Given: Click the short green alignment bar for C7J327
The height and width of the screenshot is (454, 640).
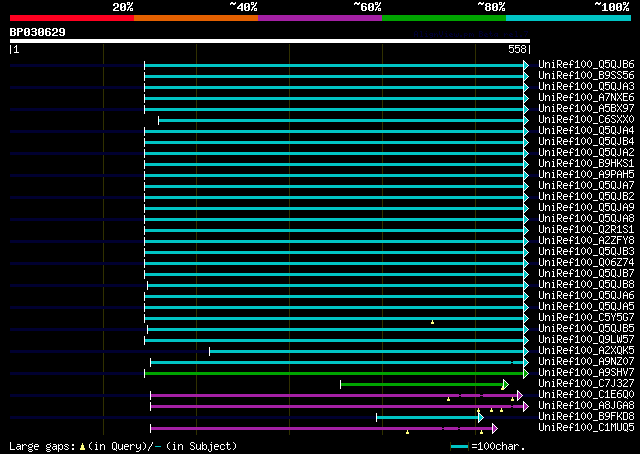Looking at the screenshot, I should click(422, 384).
